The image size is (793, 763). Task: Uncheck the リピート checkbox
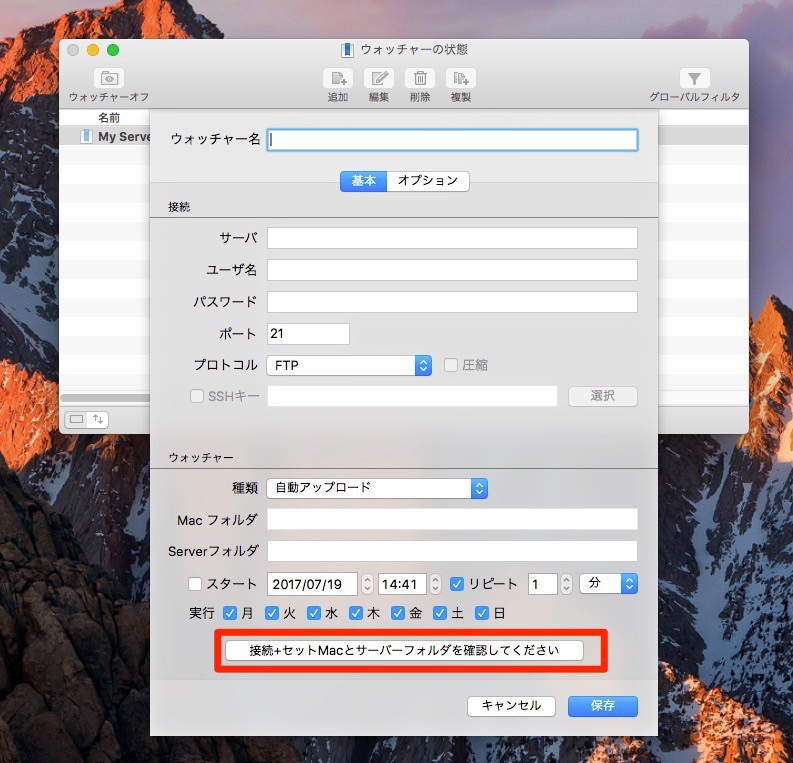point(457,584)
